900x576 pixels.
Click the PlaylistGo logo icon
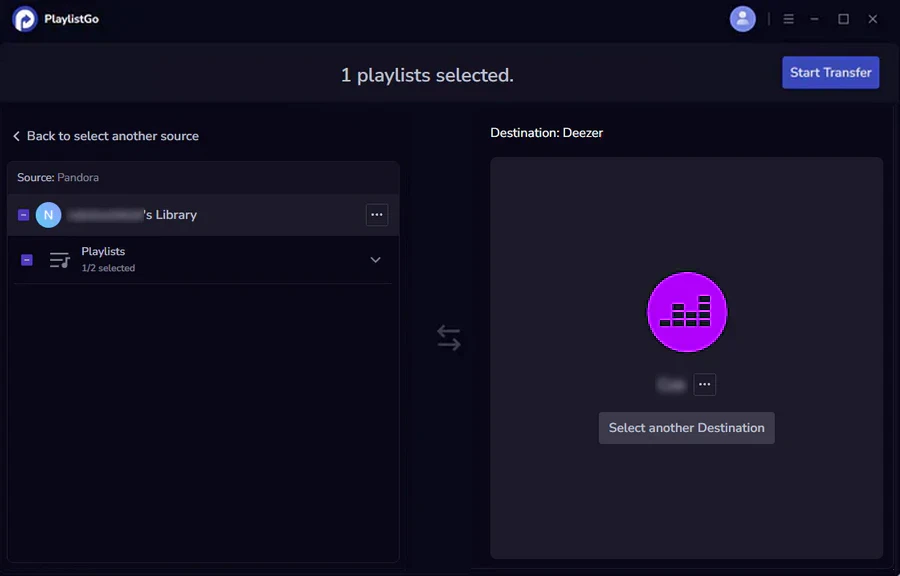(24, 19)
